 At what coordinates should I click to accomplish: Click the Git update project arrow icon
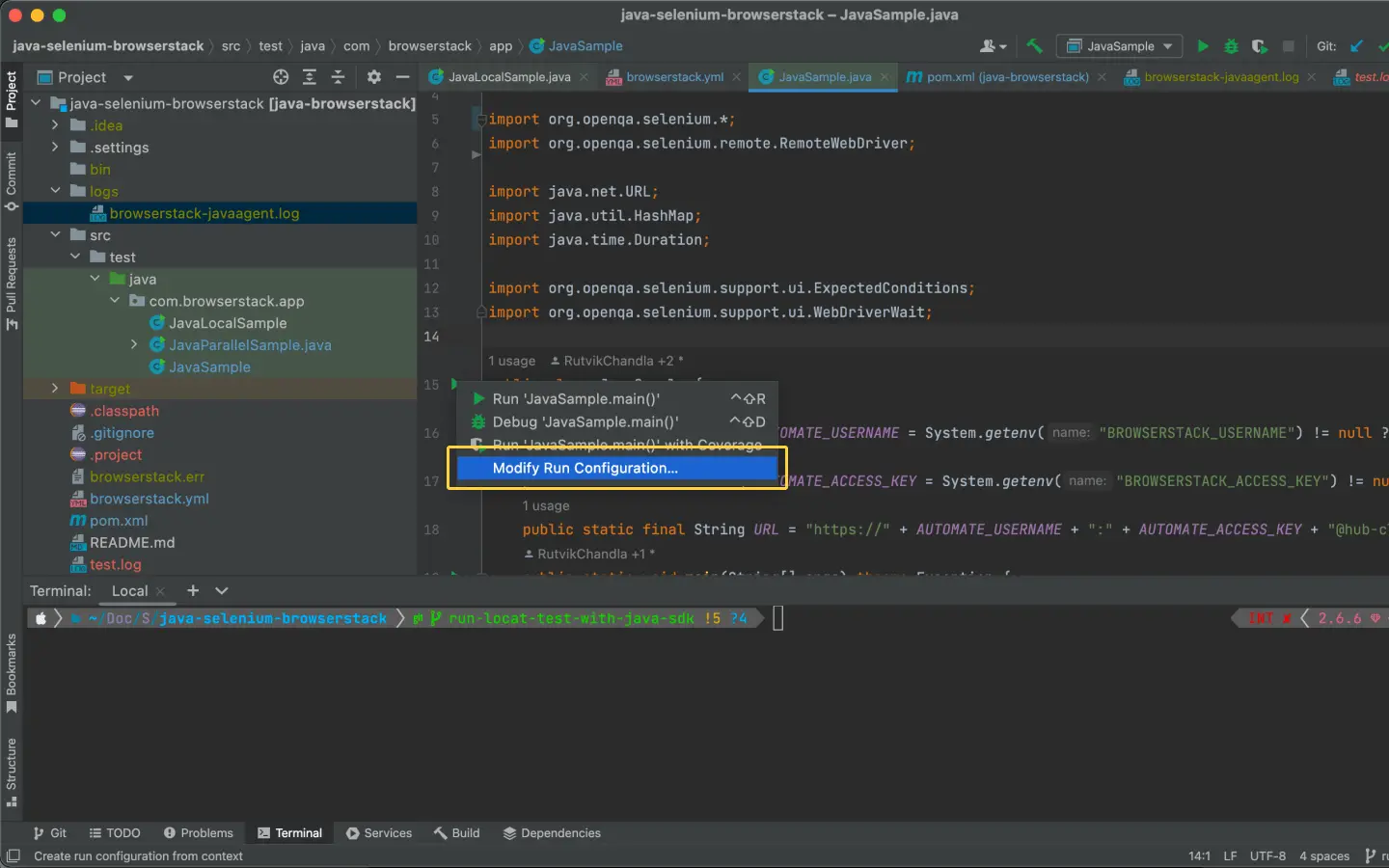[x=1356, y=46]
